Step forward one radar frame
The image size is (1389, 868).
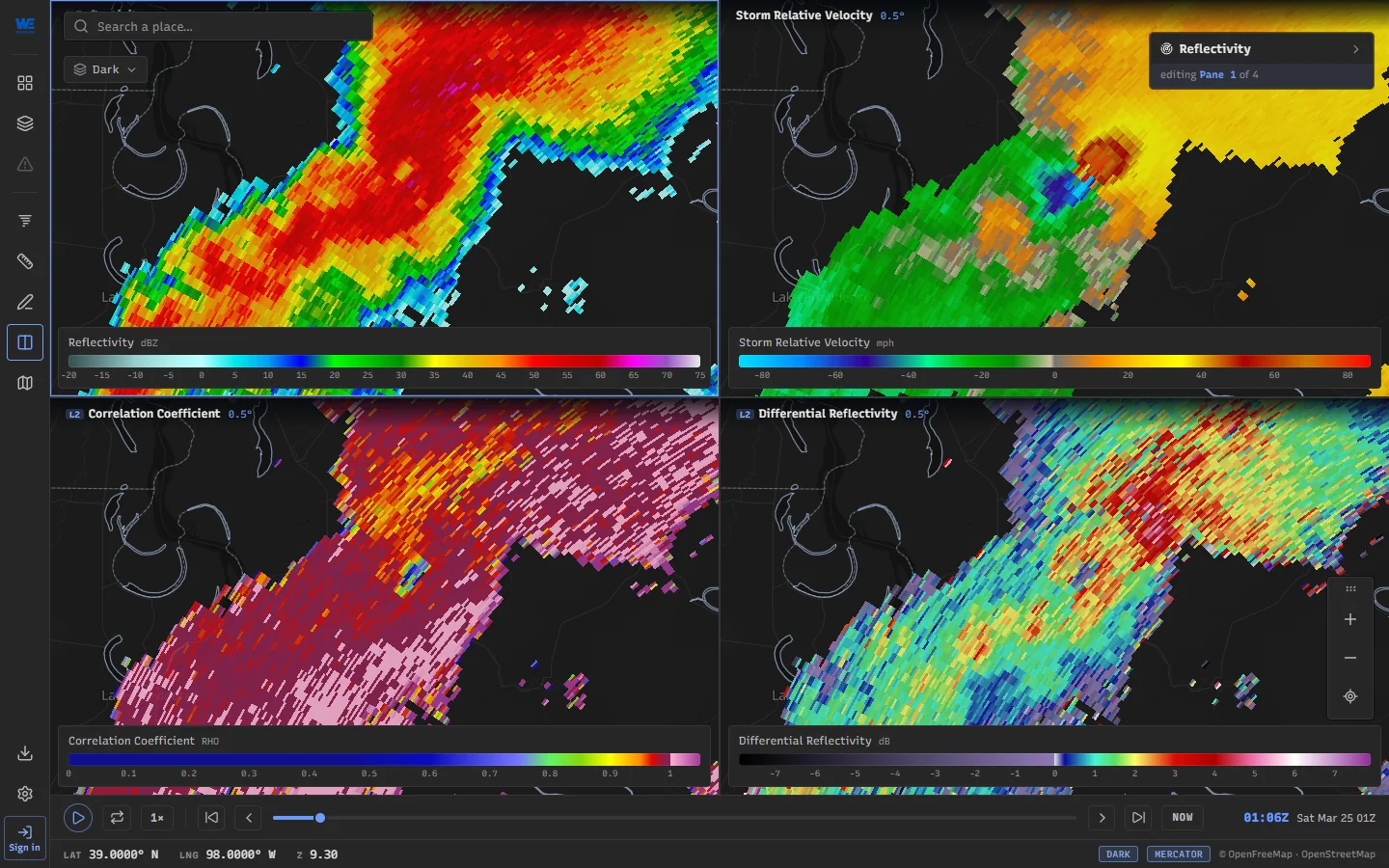(x=1102, y=818)
